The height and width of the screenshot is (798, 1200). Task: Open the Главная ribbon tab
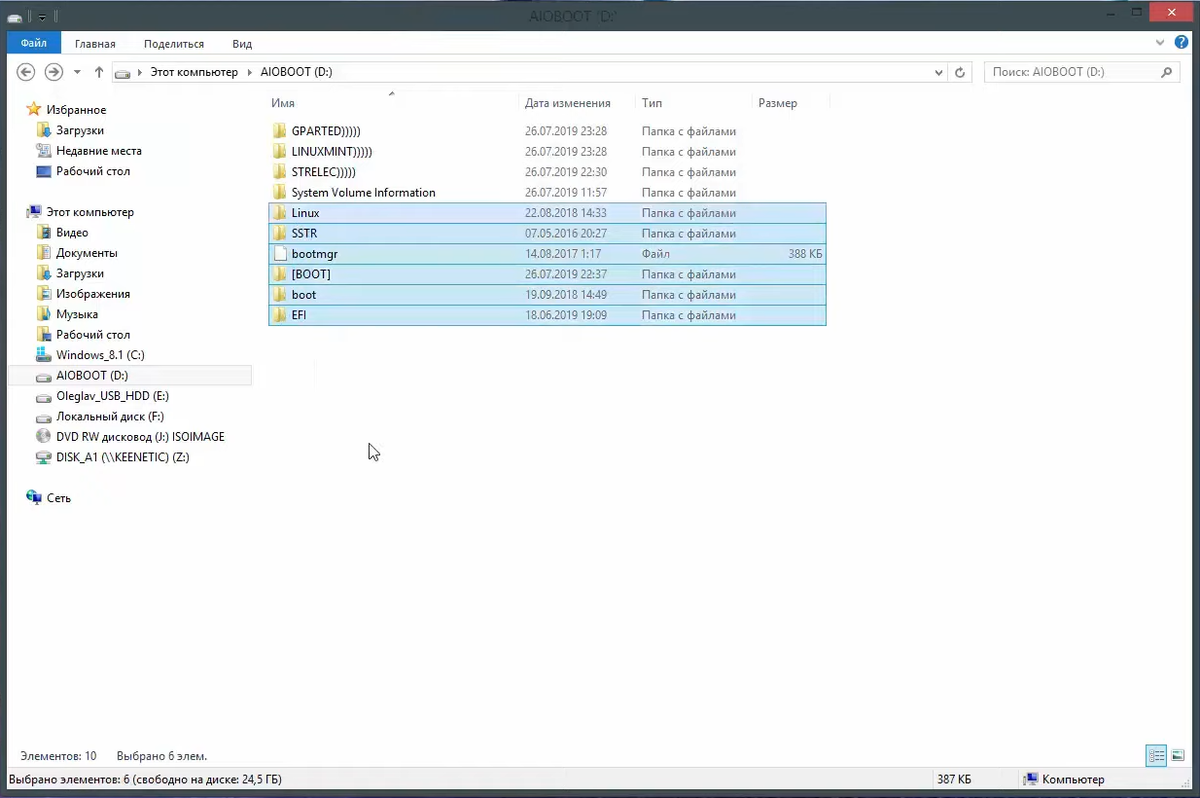[95, 44]
